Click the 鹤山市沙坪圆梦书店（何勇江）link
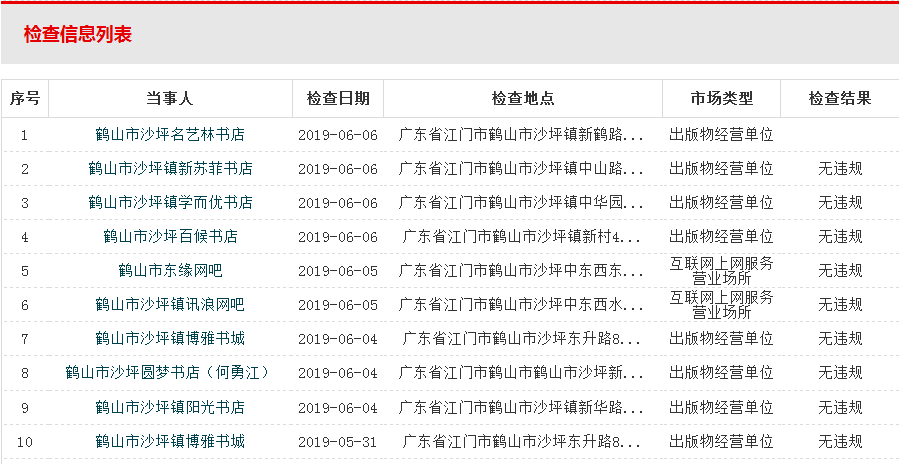899x464 pixels. pos(170,373)
